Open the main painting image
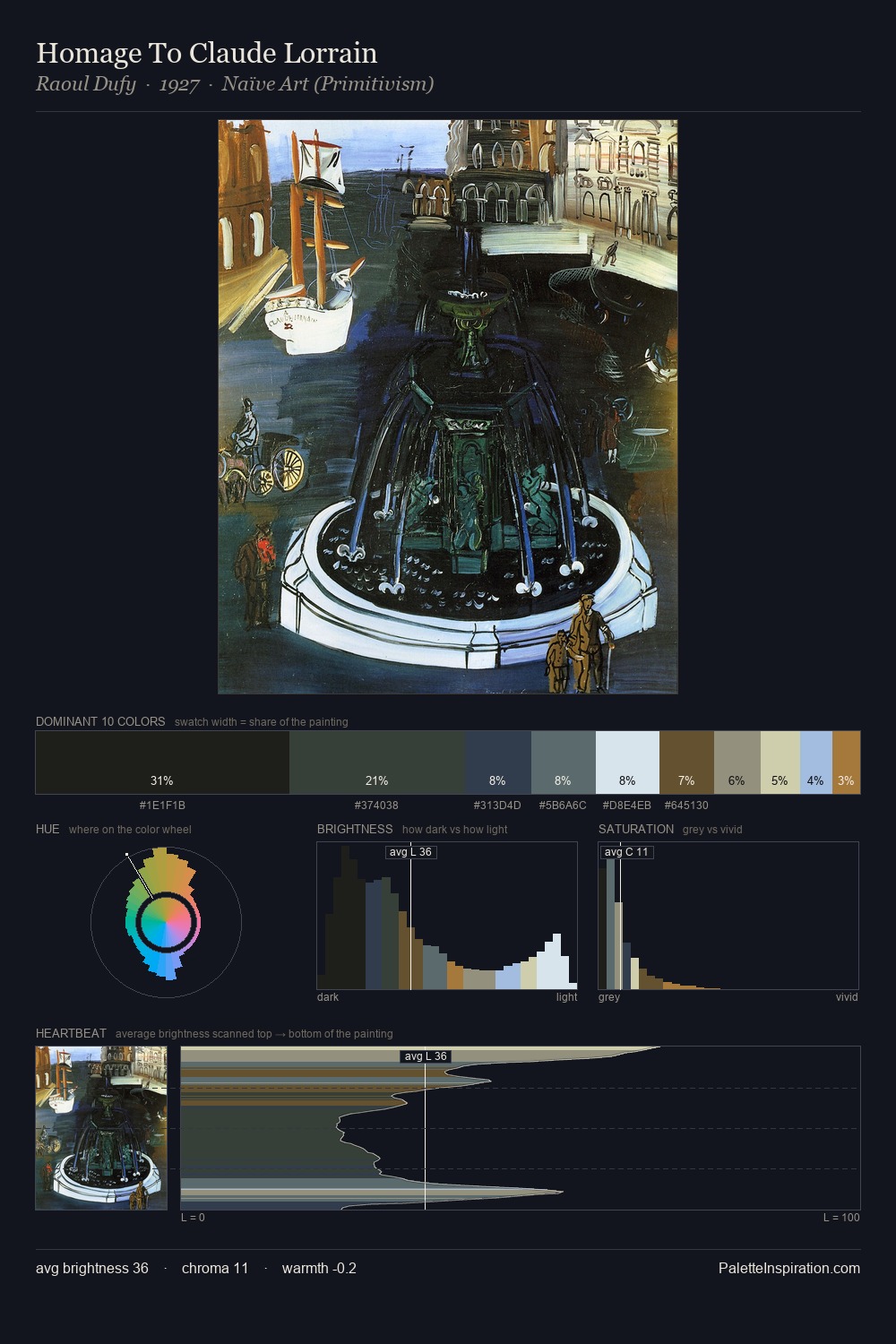The image size is (896, 1344). pos(448,407)
